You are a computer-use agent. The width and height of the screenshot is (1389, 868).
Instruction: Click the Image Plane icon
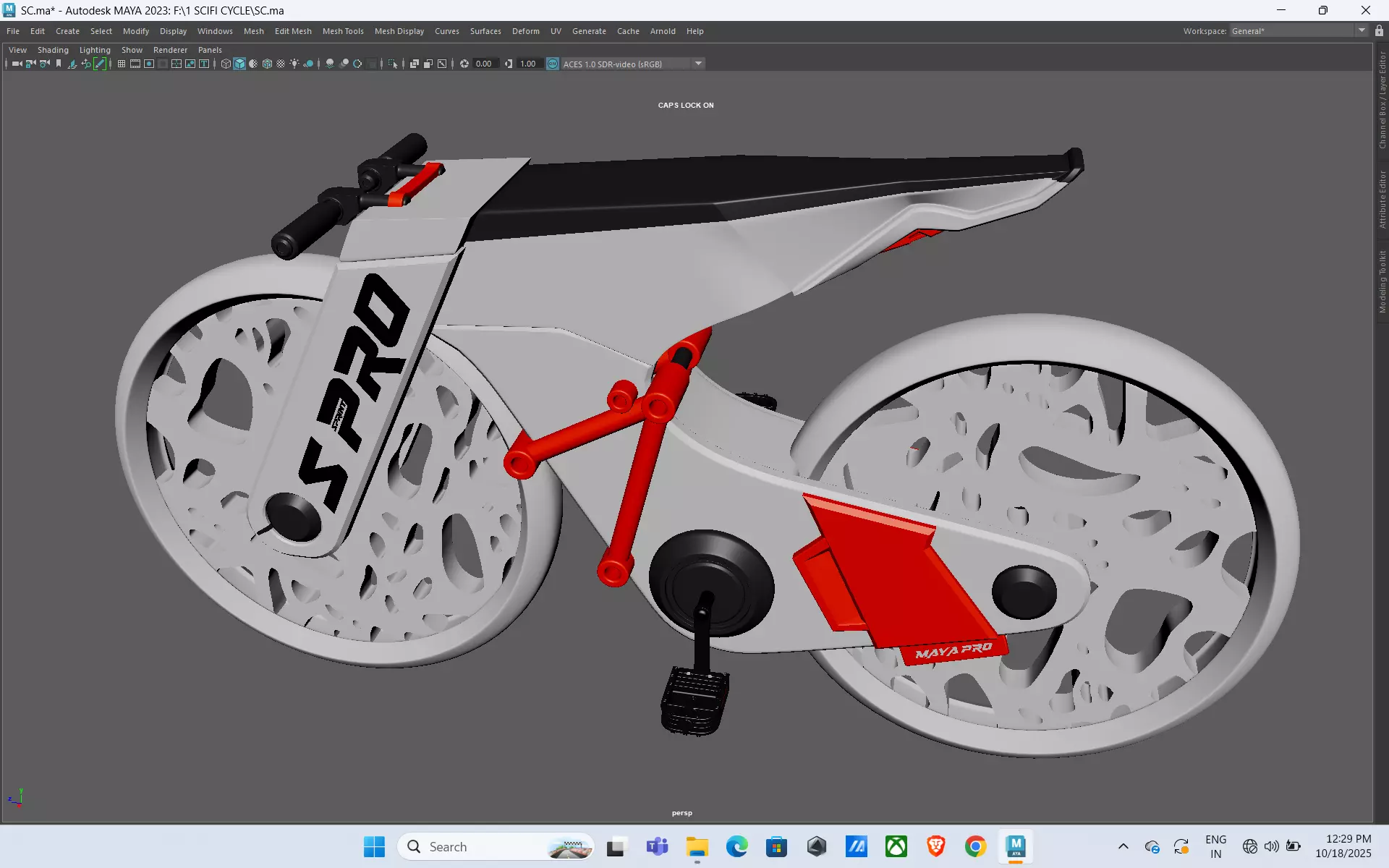point(72,64)
